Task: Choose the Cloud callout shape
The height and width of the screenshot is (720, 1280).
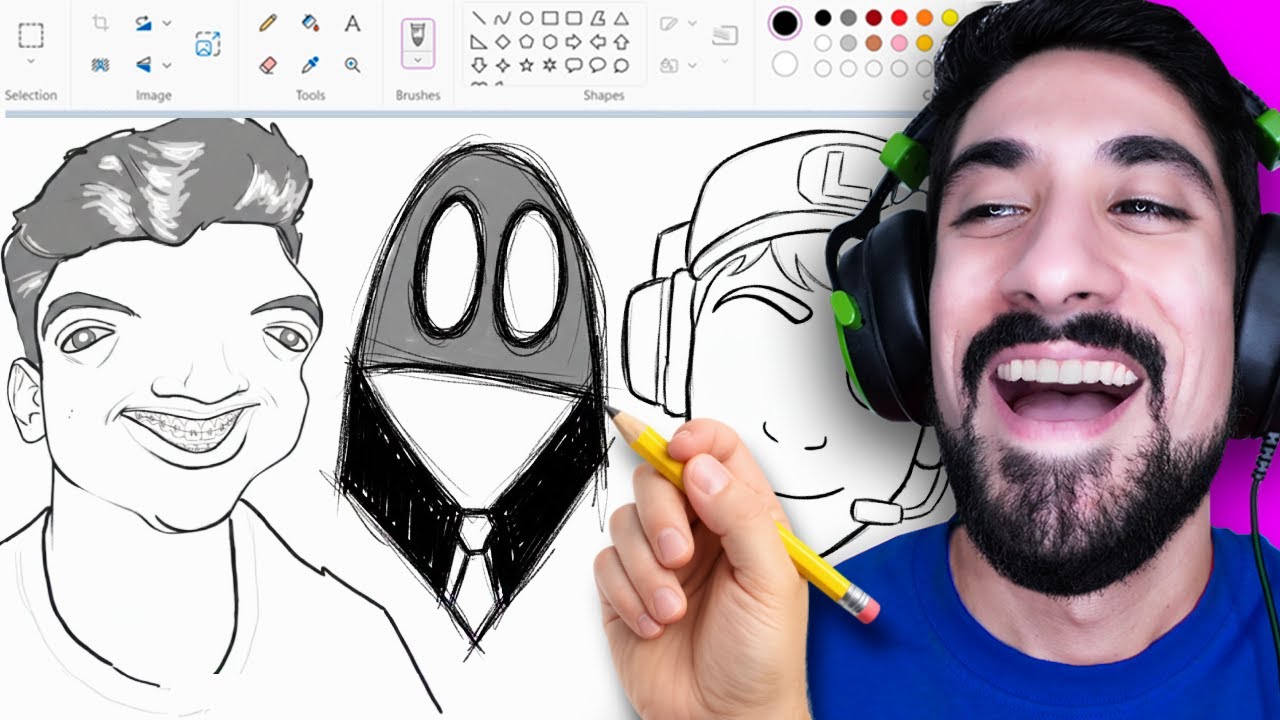Action: (x=621, y=66)
